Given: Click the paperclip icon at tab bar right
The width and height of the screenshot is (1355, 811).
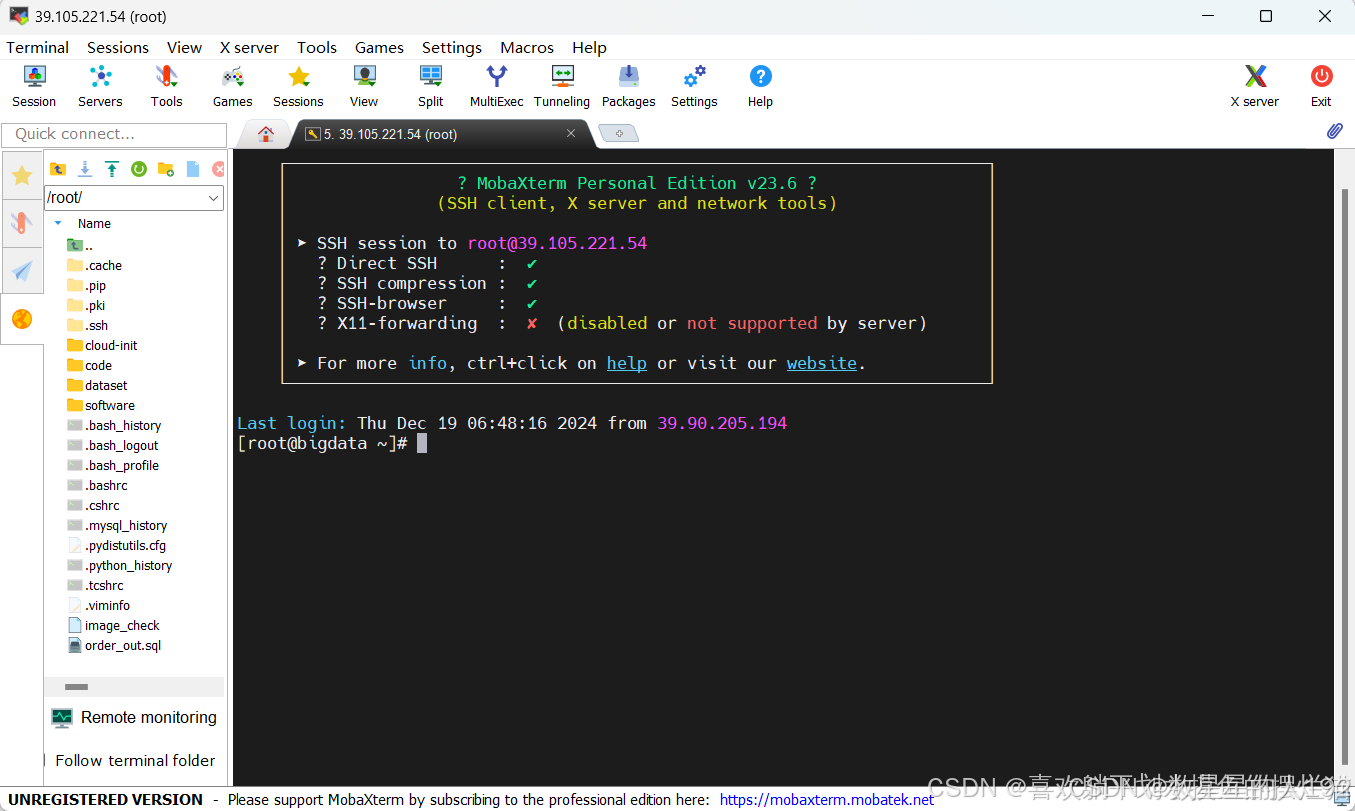Looking at the screenshot, I should pyautogui.click(x=1334, y=132).
